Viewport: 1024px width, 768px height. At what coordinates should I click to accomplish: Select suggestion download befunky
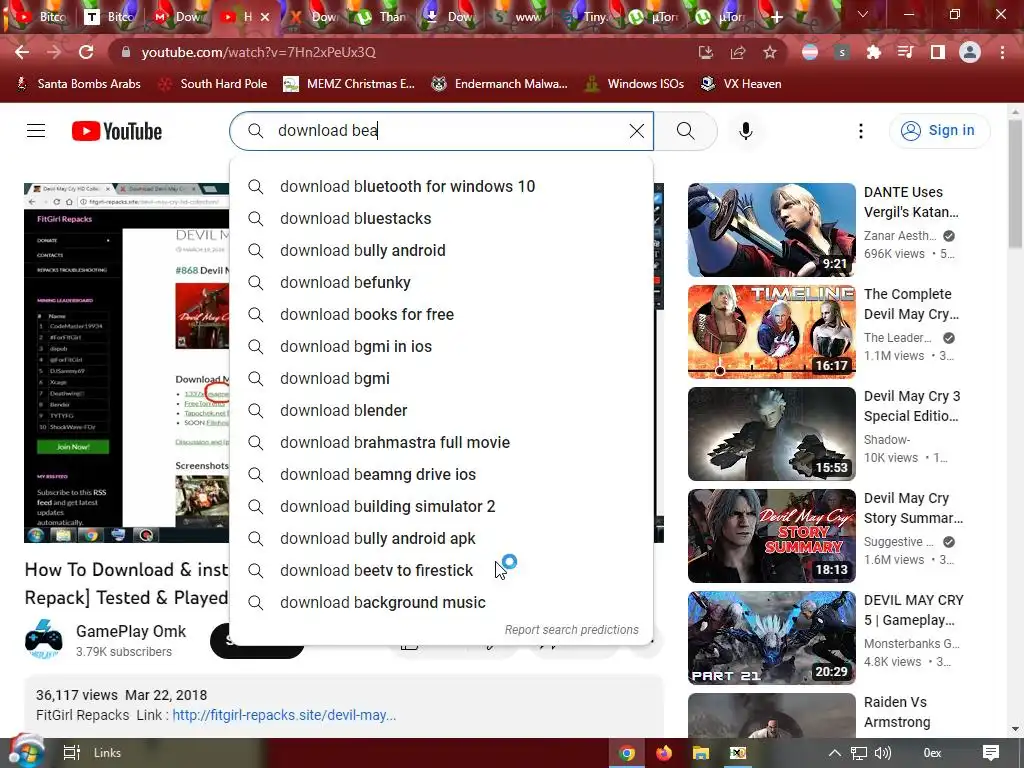point(441,283)
